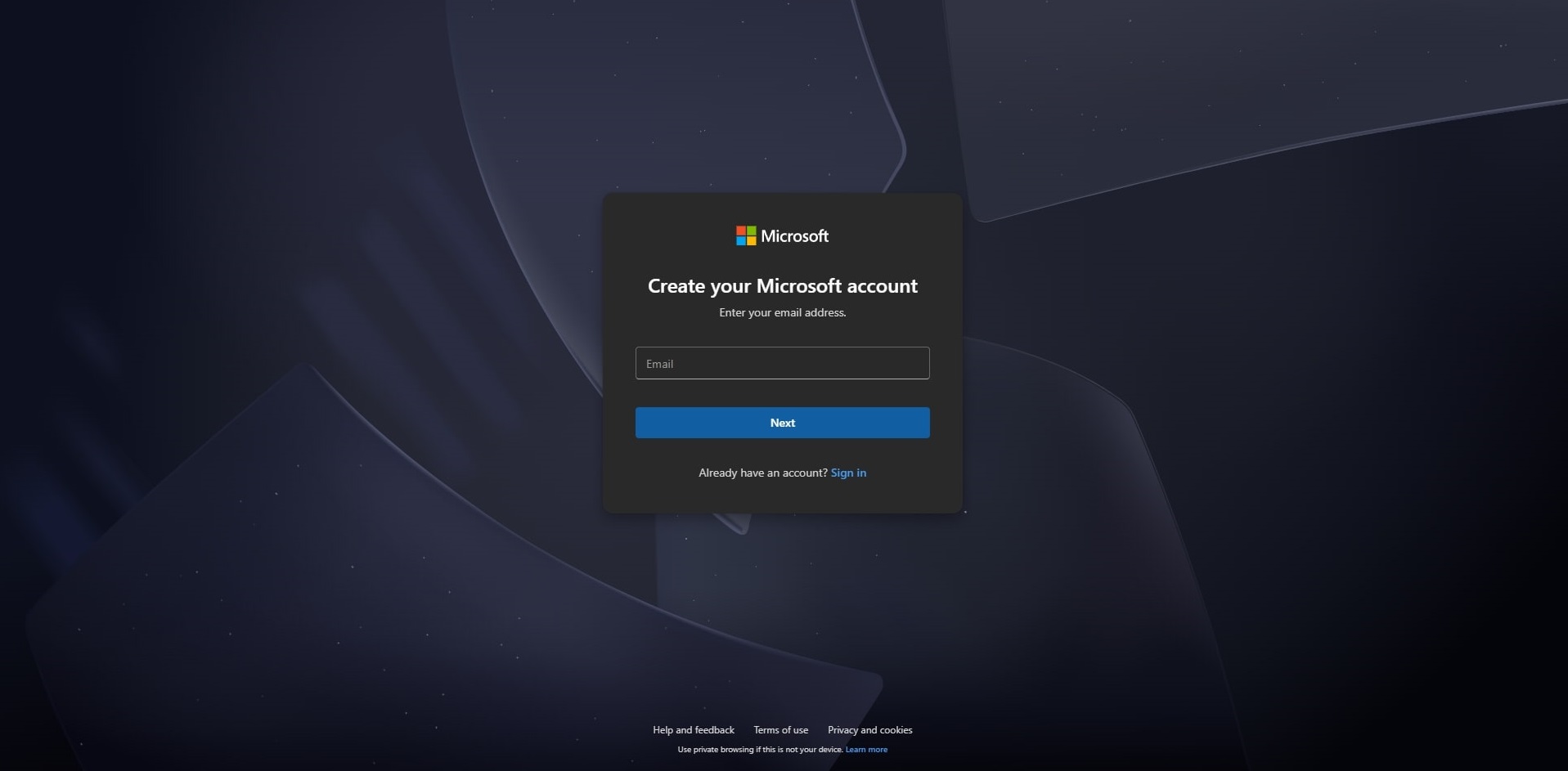
Task: Click the blue Next button
Action: 782,423
